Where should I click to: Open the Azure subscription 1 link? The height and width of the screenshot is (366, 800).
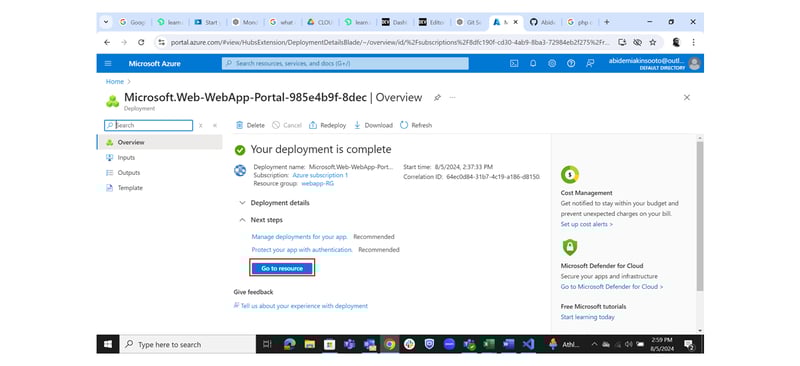(x=320, y=175)
